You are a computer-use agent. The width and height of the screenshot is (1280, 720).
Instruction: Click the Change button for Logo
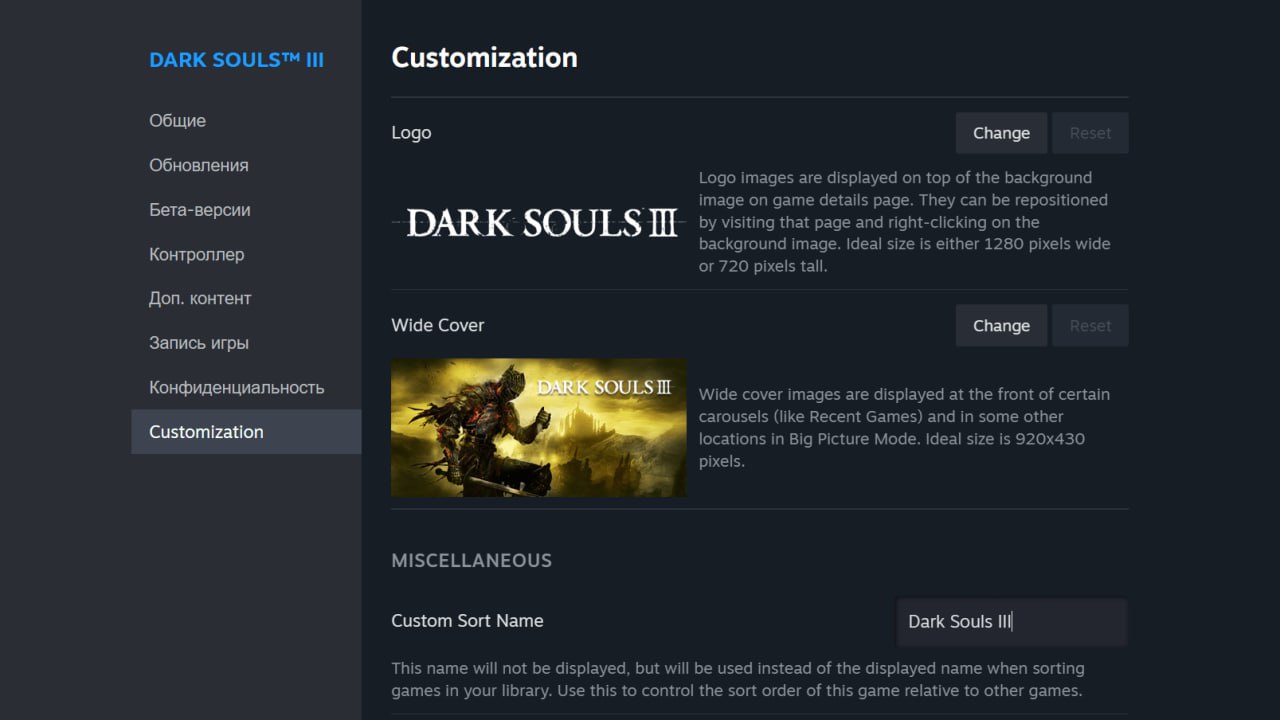point(1001,133)
